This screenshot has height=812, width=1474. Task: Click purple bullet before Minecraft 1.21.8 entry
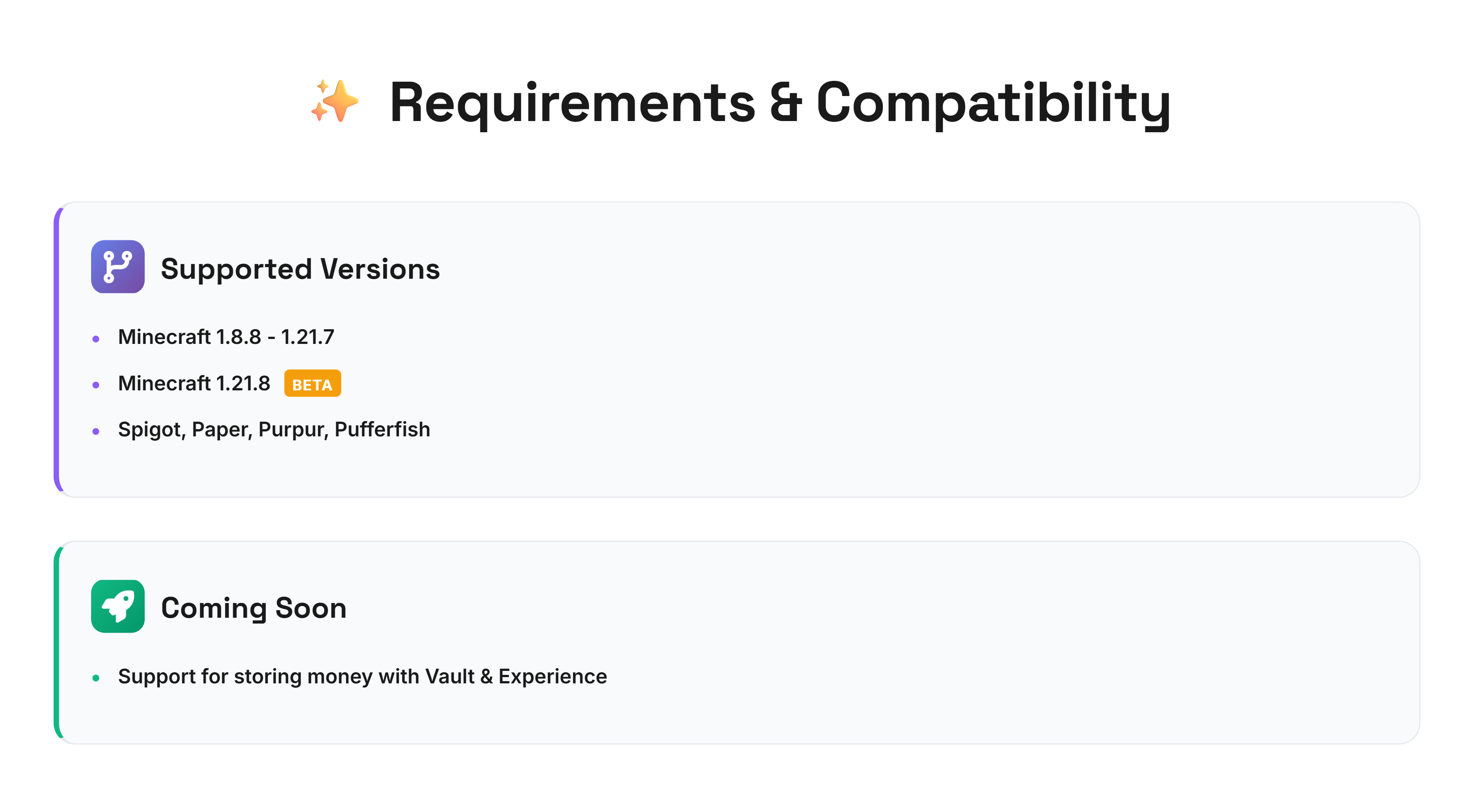pos(96,385)
